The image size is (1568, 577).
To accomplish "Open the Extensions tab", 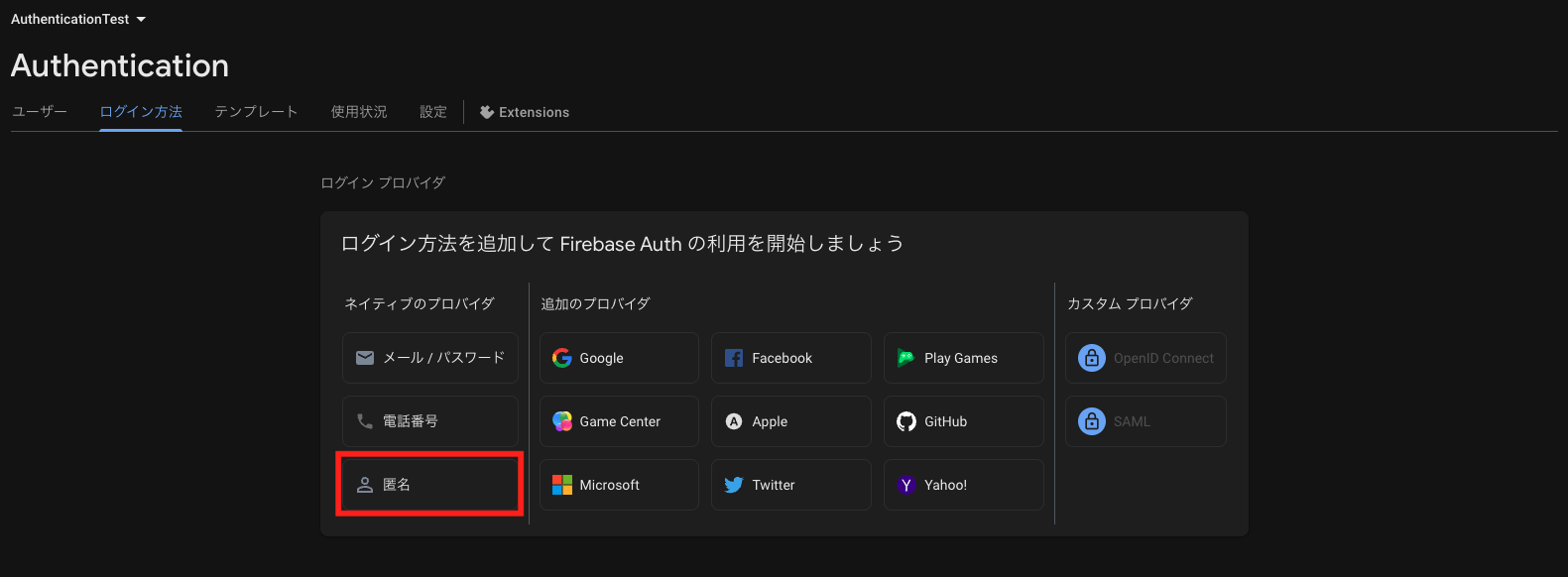I will [525, 112].
